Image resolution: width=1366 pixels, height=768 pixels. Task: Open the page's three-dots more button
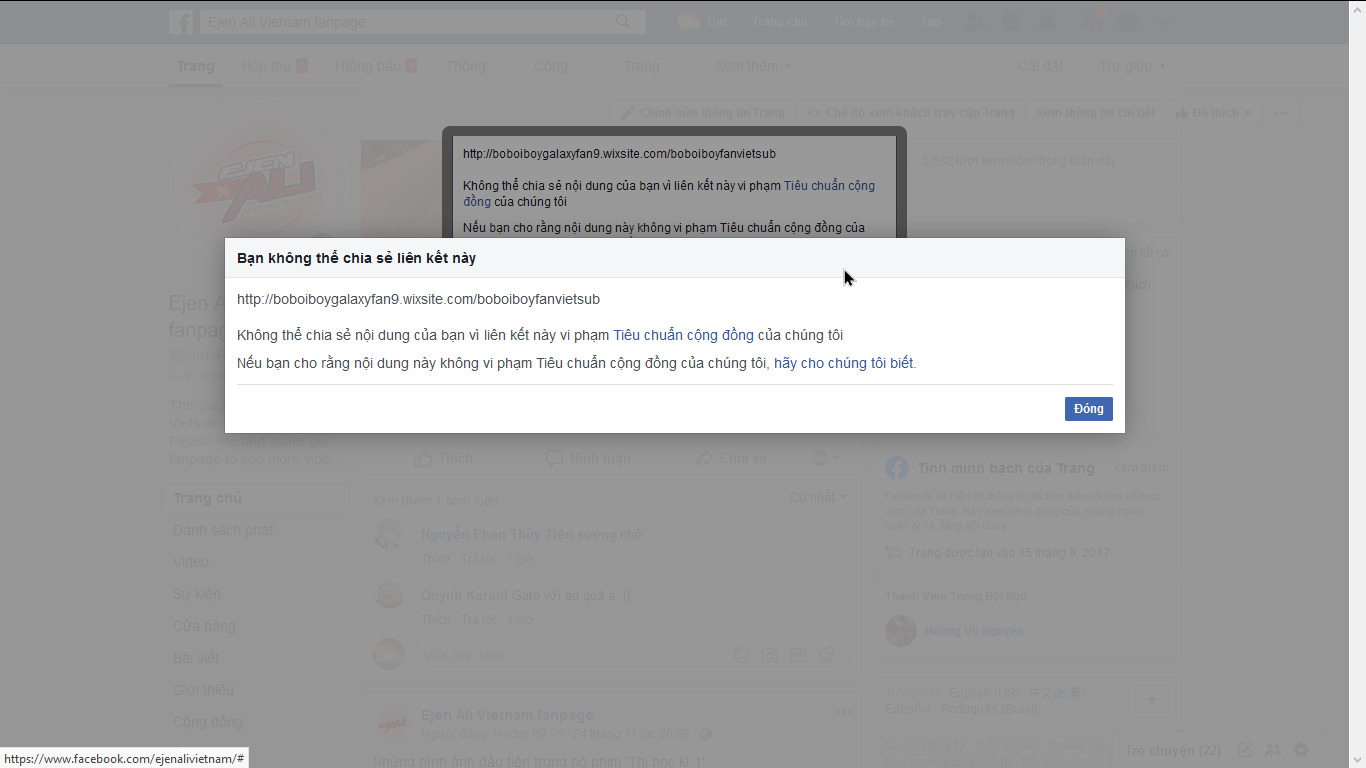(x=1281, y=113)
